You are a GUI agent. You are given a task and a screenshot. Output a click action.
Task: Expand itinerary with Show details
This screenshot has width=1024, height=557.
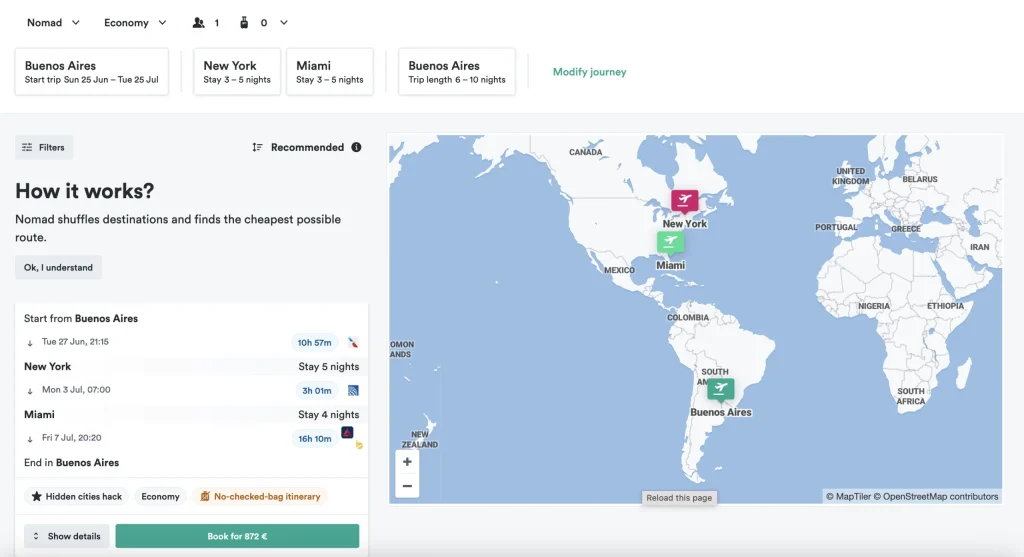pos(67,536)
